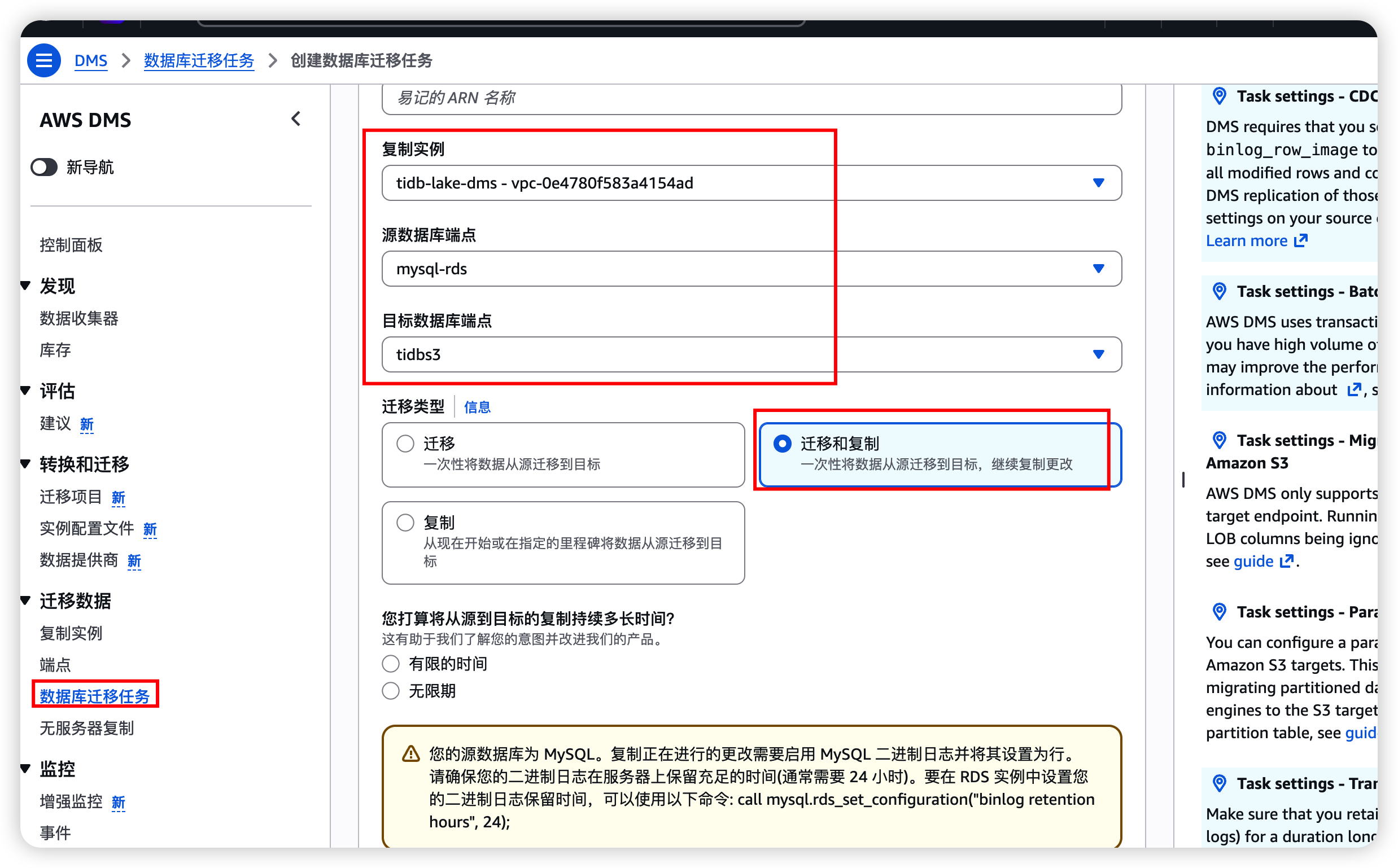The height and width of the screenshot is (868, 1398).
Task: Click the external link icon beside guide
Action: pyautogui.click(x=1287, y=561)
